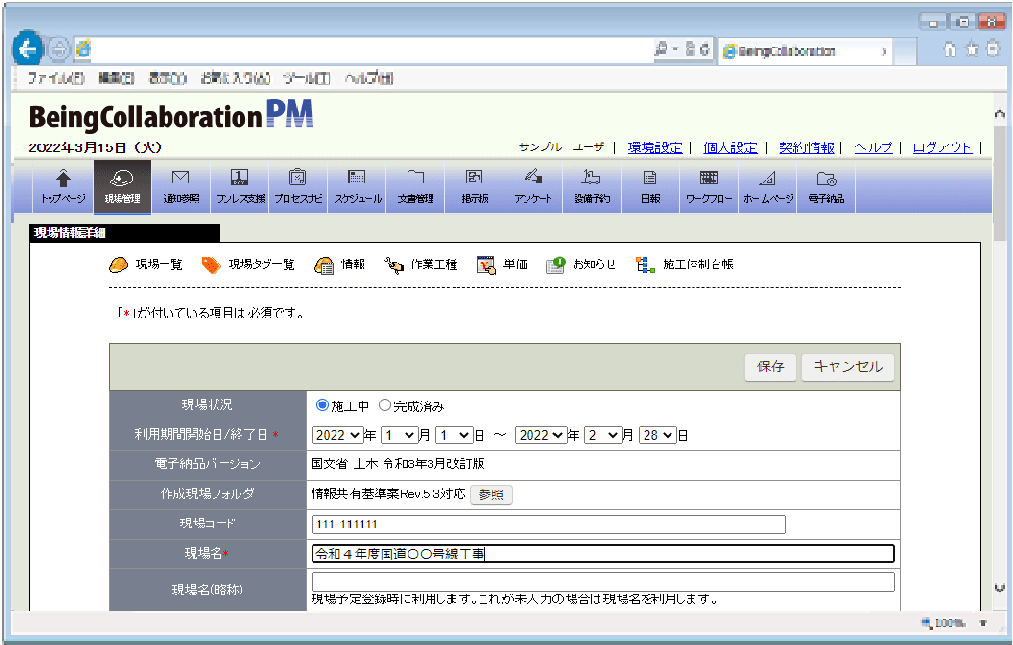Click the browser address bar
Viewport: 1013px width, 645px height.
click(x=371, y=49)
